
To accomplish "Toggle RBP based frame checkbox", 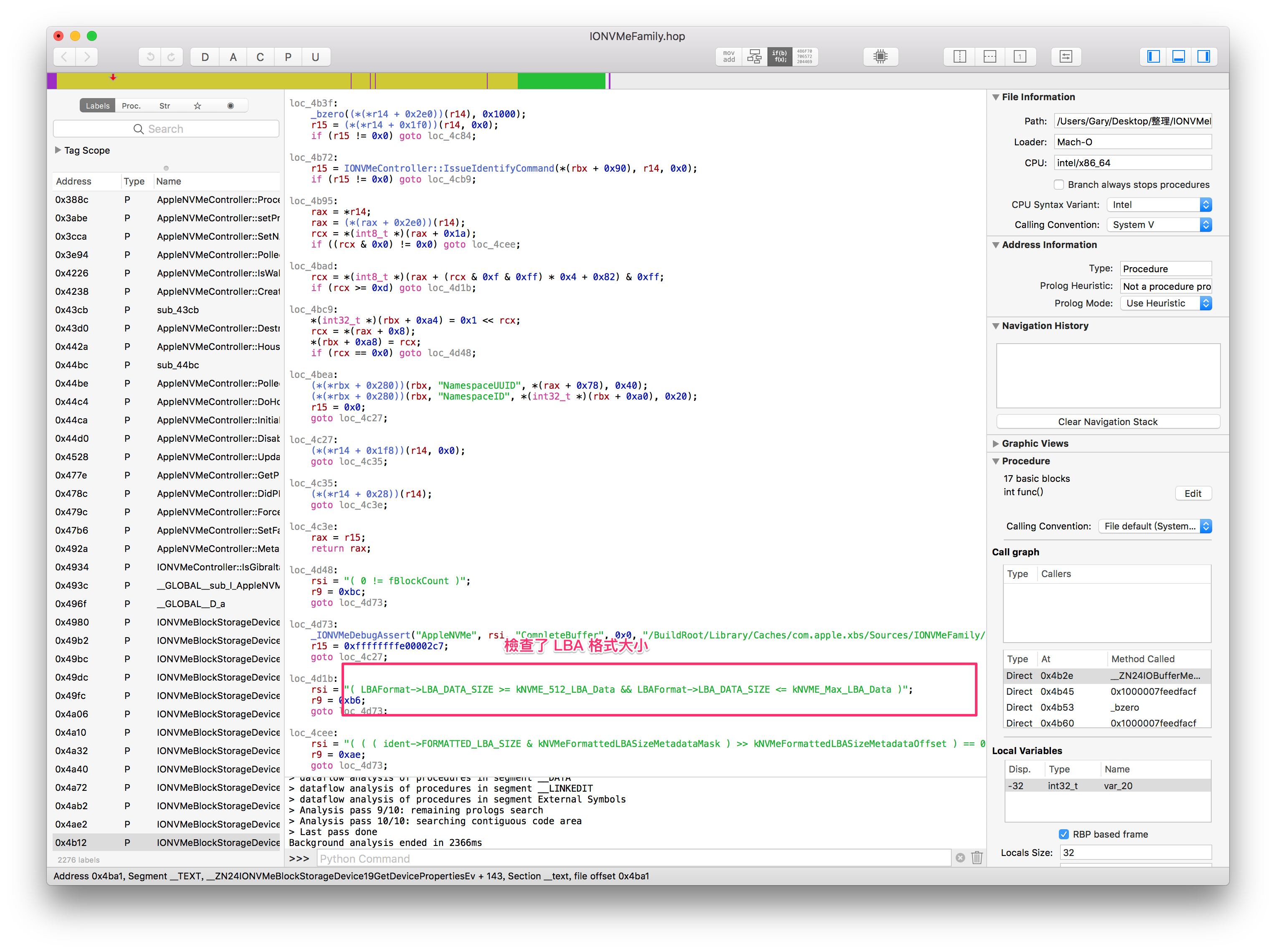I will coord(1063,834).
